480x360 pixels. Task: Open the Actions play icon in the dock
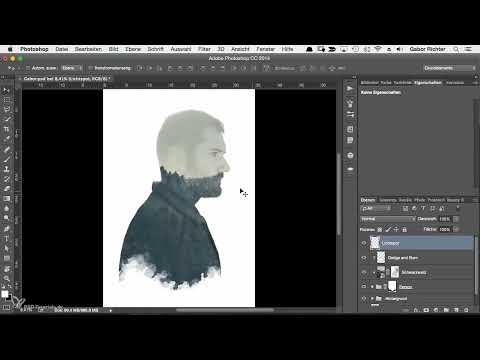click(x=350, y=89)
